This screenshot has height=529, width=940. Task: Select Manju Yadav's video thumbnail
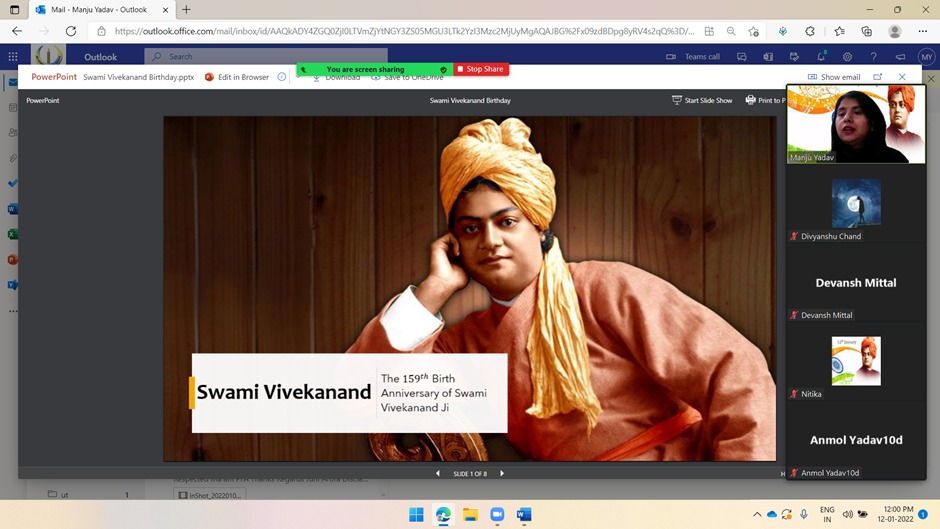(x=856, y=124)
